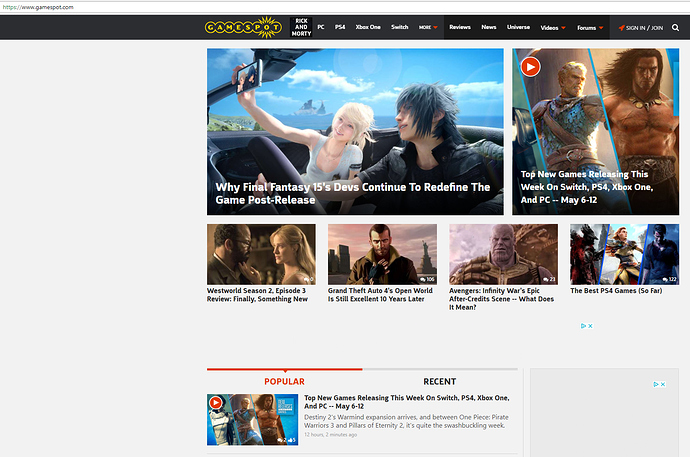Go to the PS4 section
This screenshot has width=690, height=457.
[x=340, y=27]
